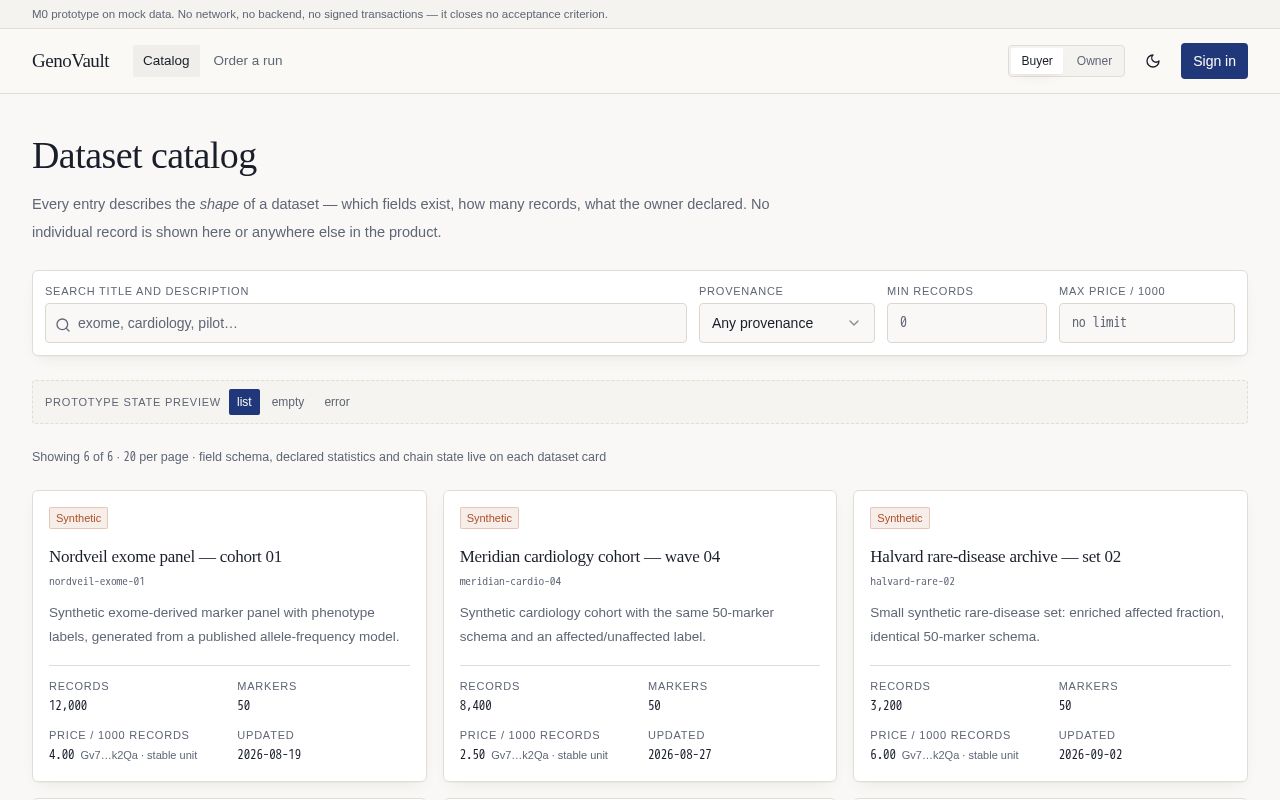Click the 12,000 records value
This screenshot has width=1280, height=800.
click(68, 705)
